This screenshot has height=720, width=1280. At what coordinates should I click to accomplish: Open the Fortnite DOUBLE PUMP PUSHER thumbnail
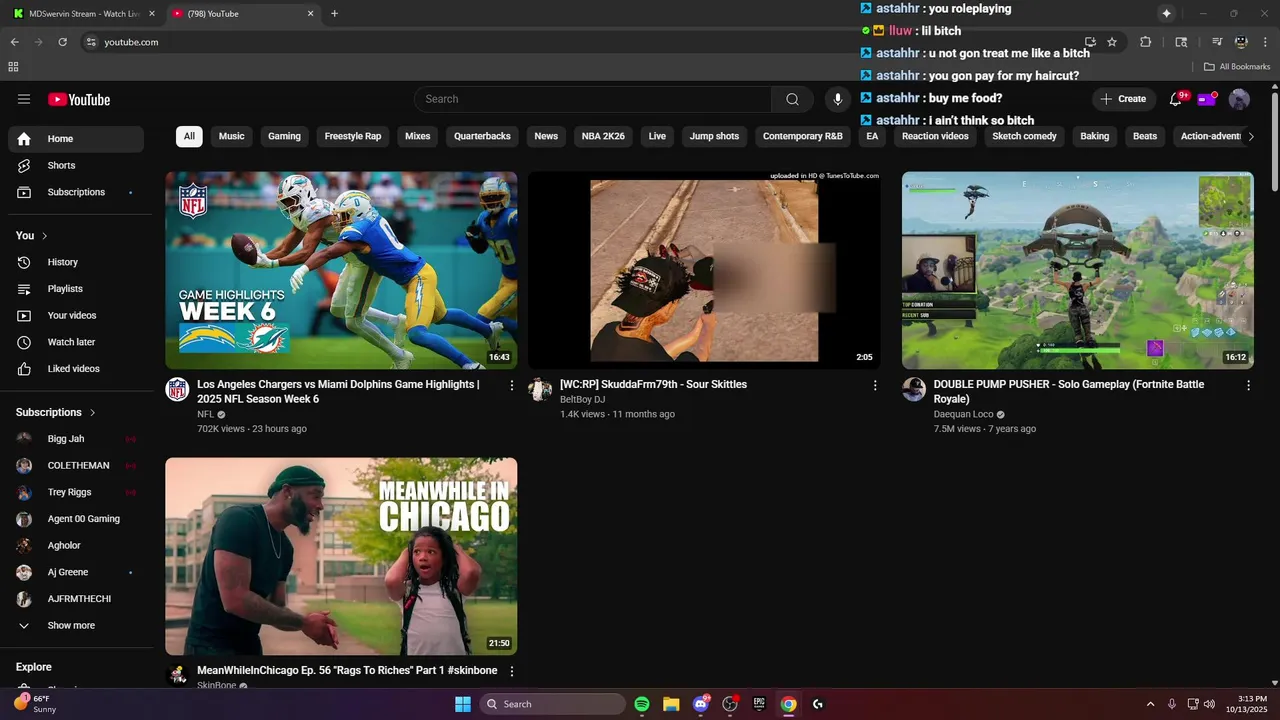click(1077, 270)
